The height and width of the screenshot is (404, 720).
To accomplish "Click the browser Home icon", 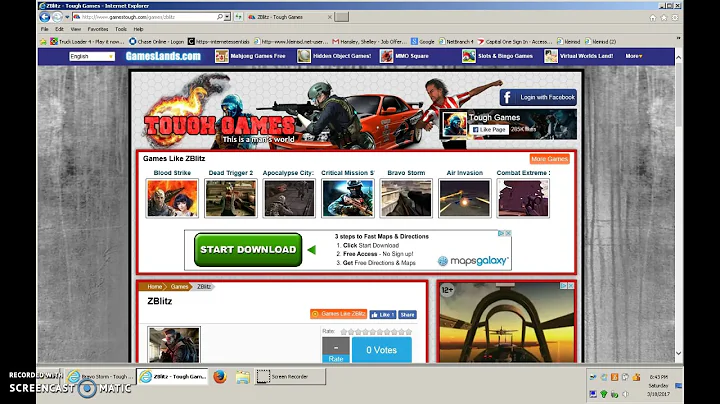I will coord(653,17).
